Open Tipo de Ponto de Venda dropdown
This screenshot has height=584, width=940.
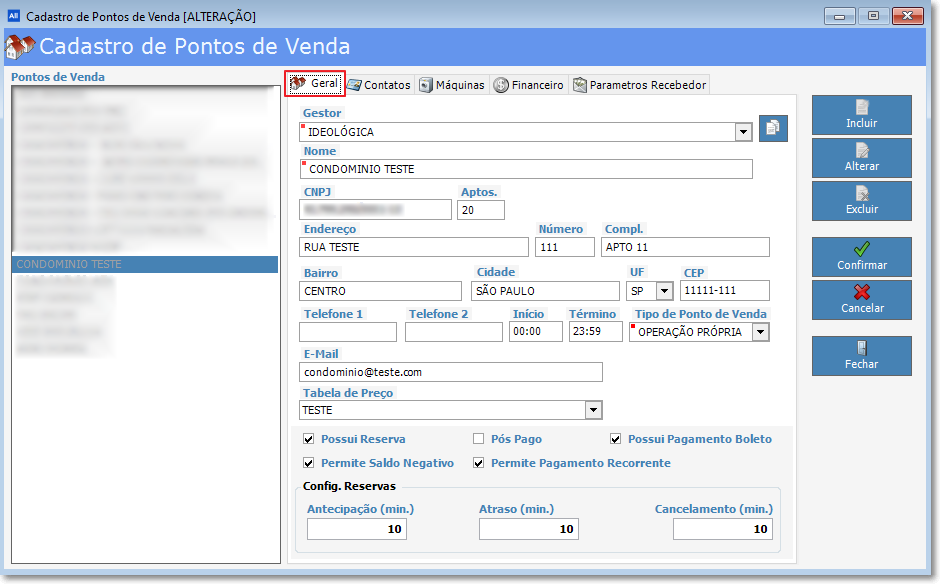[760, 332]
